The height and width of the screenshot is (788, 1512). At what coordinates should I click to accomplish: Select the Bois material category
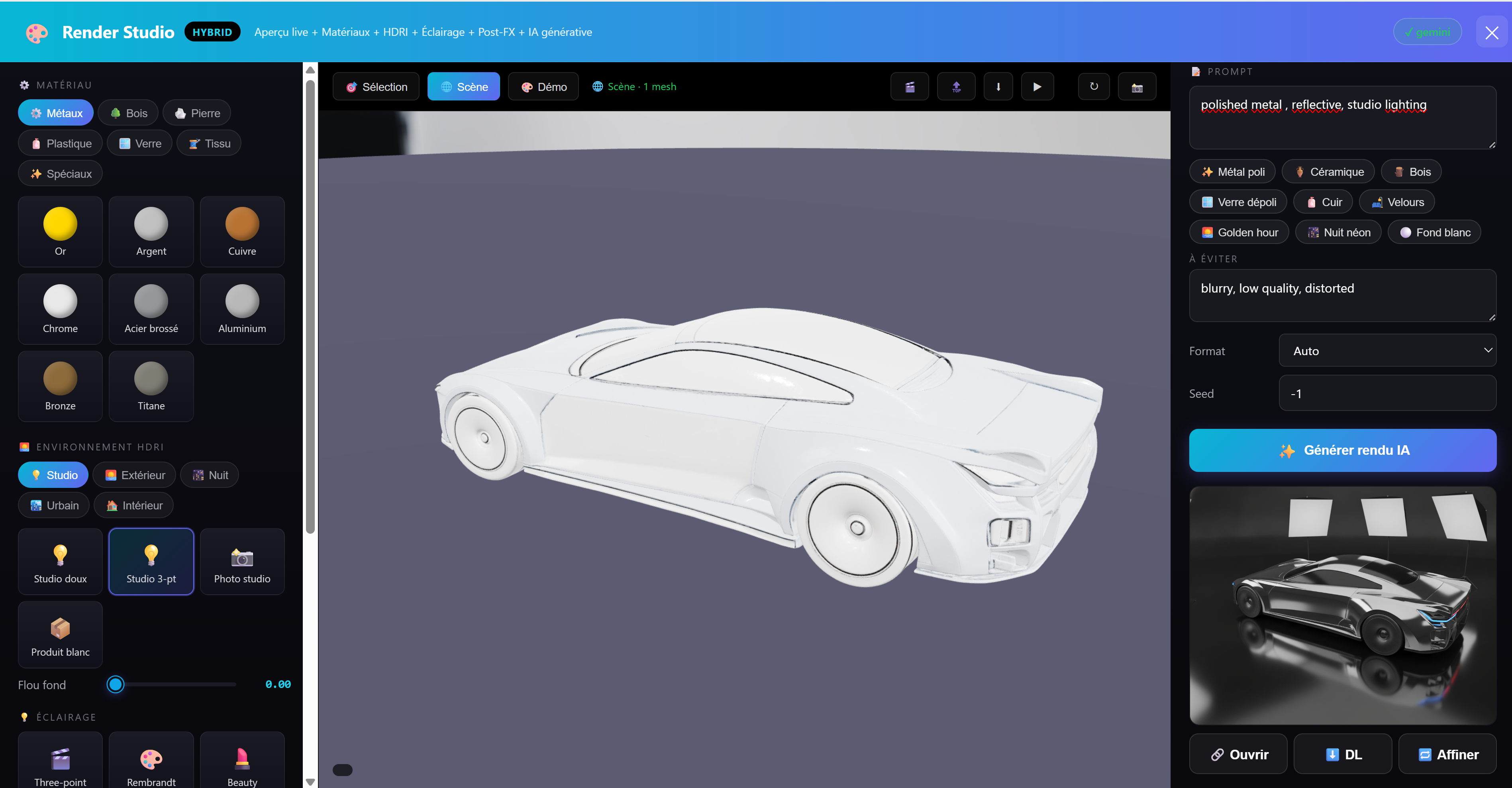coord(129,113)
